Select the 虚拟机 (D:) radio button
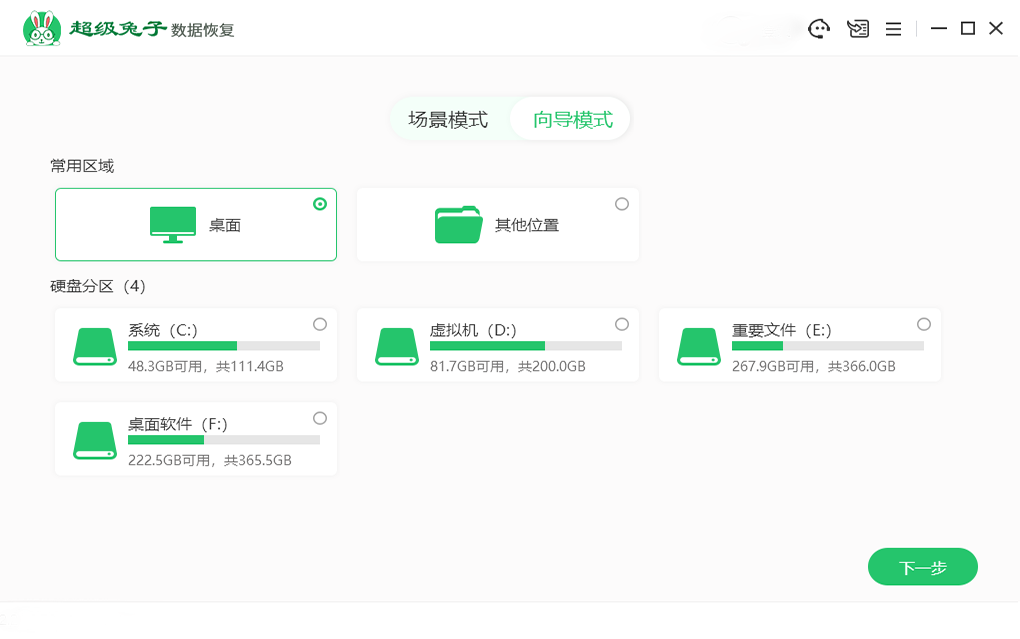Screen dimensions: 1020x639 pos(622,324)
